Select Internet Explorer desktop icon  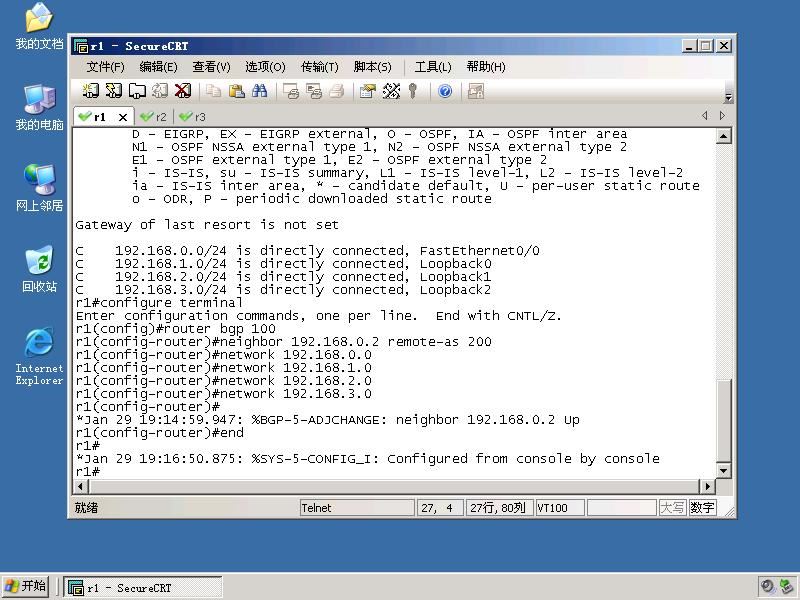pyautogui.click(x=39, y=356)
